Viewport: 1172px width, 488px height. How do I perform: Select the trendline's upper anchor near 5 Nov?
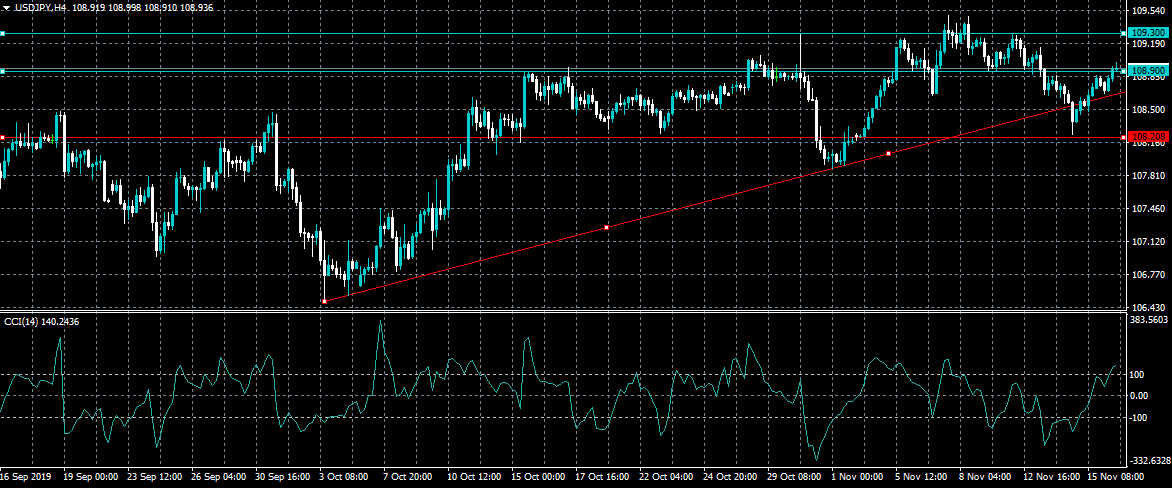click(x=889, y=153)
